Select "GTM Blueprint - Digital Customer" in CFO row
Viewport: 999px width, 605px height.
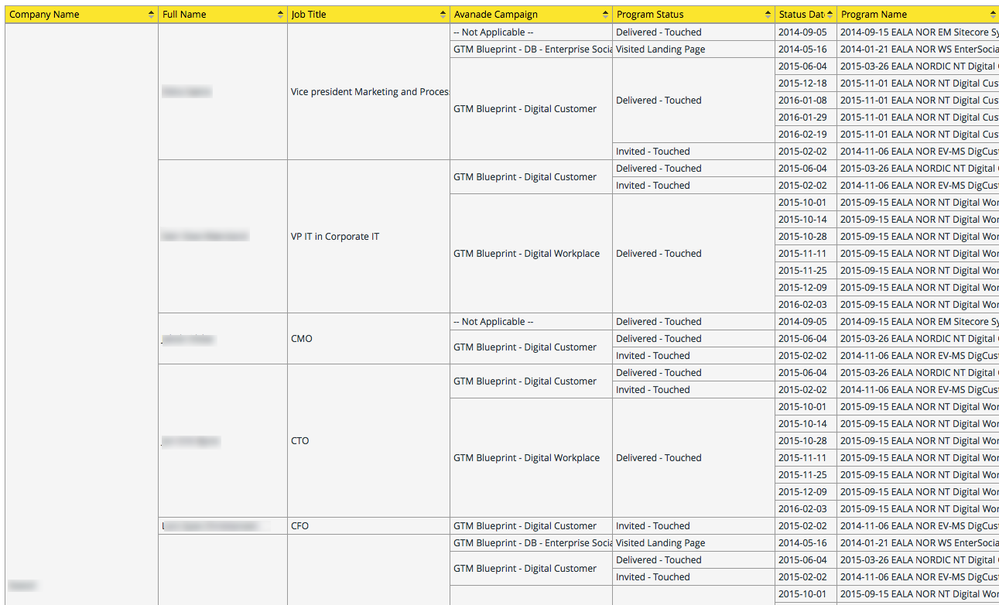531,526
